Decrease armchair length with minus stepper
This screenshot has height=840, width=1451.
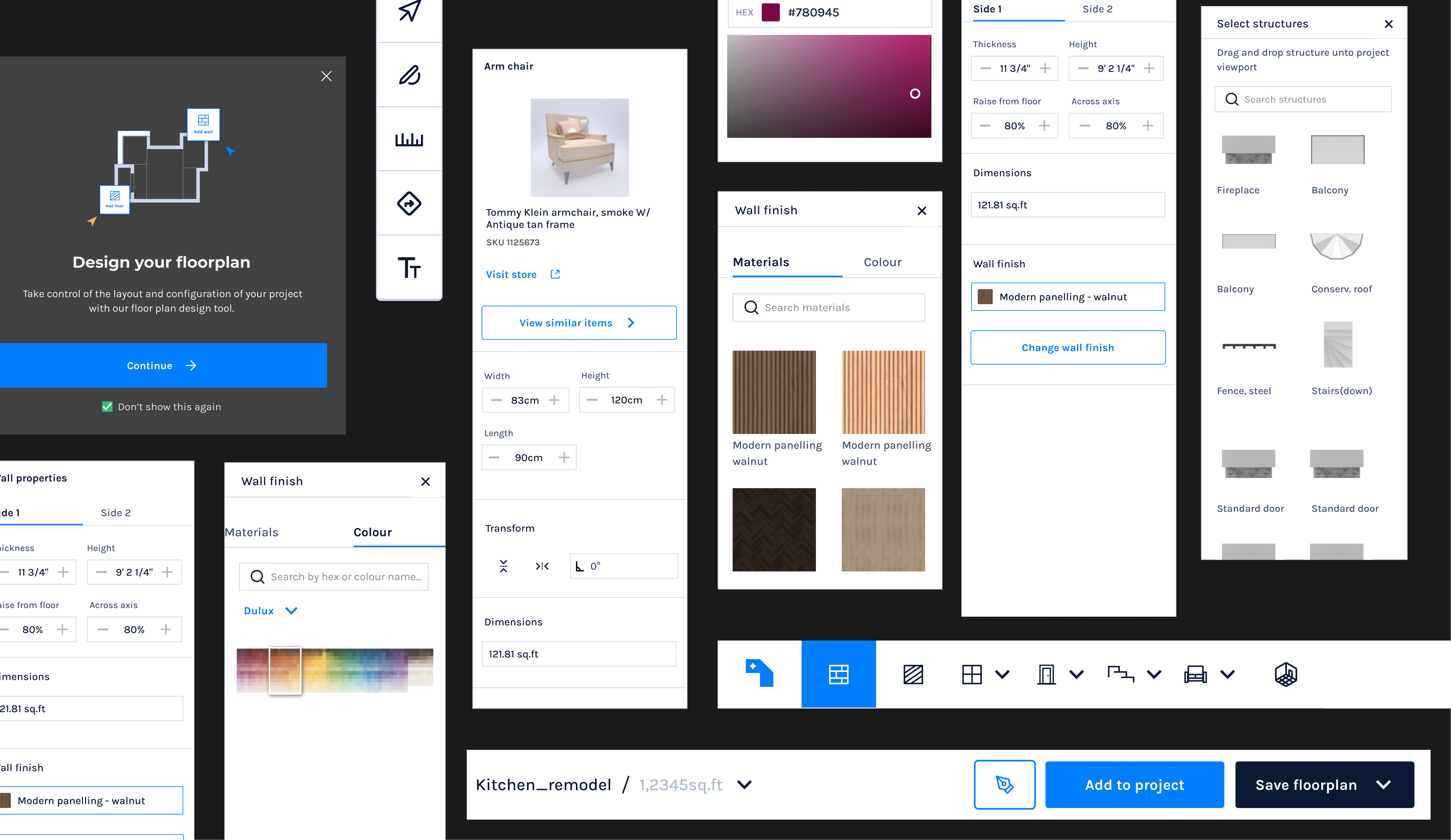494,458
